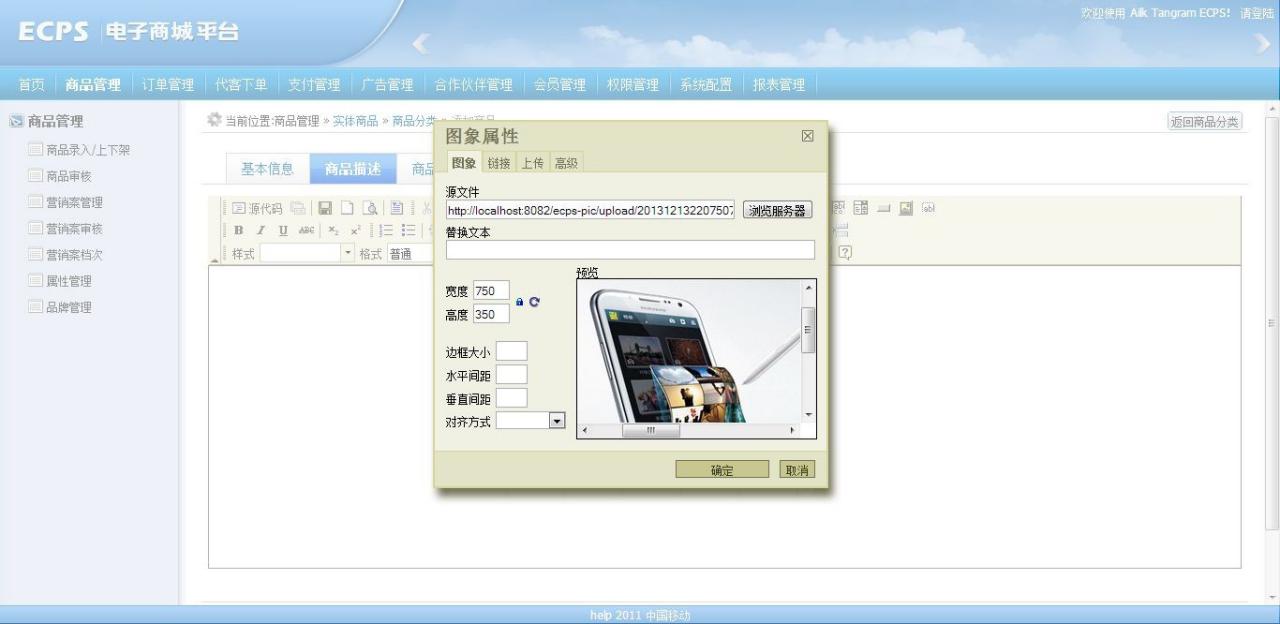
Task: Click the Italic formatting icon
Action: [x=260, y=230]
